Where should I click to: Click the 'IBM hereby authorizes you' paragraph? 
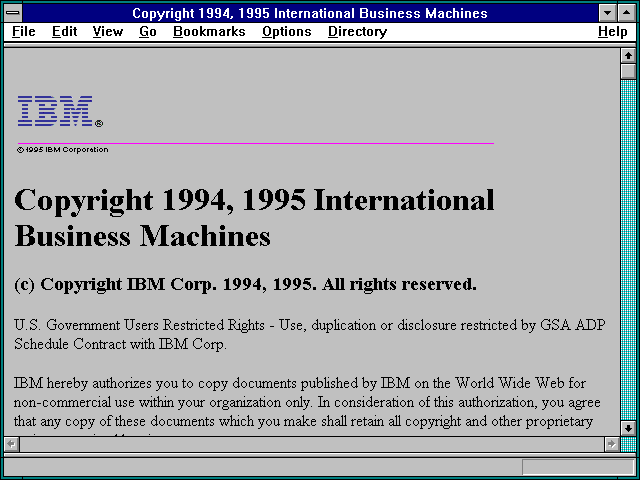(307, 406)
